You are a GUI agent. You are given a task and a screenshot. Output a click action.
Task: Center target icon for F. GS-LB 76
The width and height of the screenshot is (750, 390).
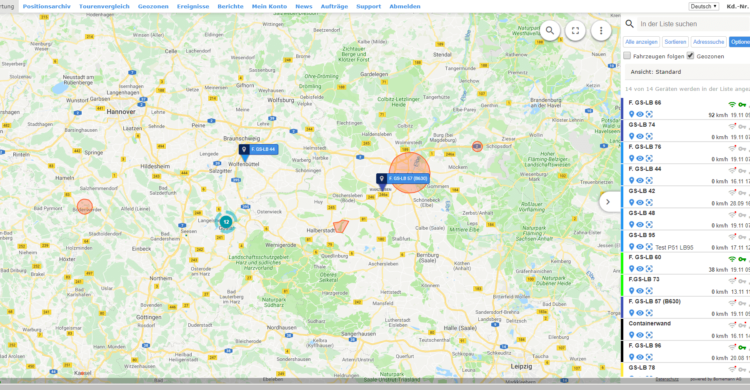[649, 158]
